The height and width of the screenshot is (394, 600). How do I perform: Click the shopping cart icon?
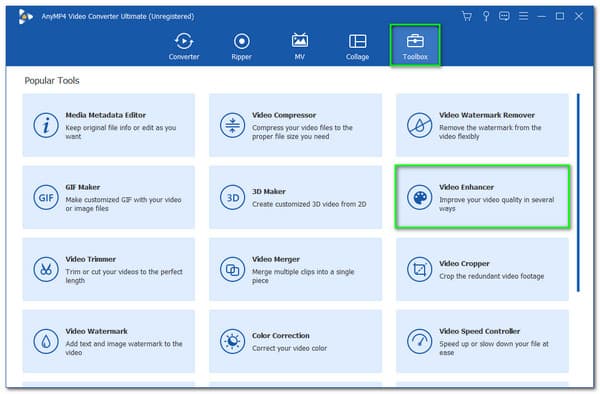click(x=467, y=16)
